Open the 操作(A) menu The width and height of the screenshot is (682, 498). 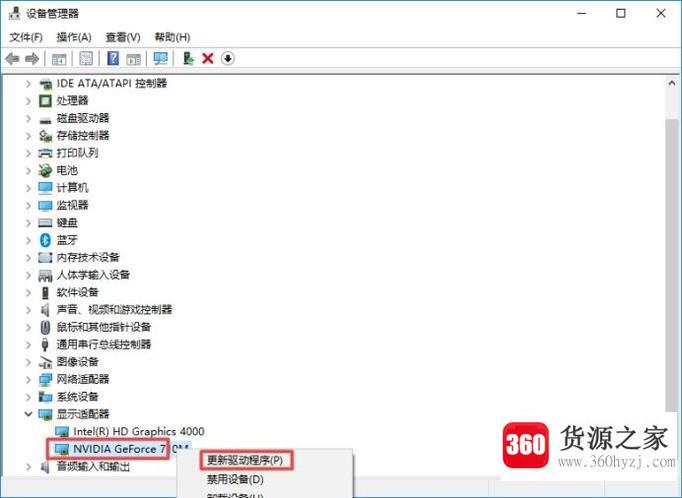(74, 37)
